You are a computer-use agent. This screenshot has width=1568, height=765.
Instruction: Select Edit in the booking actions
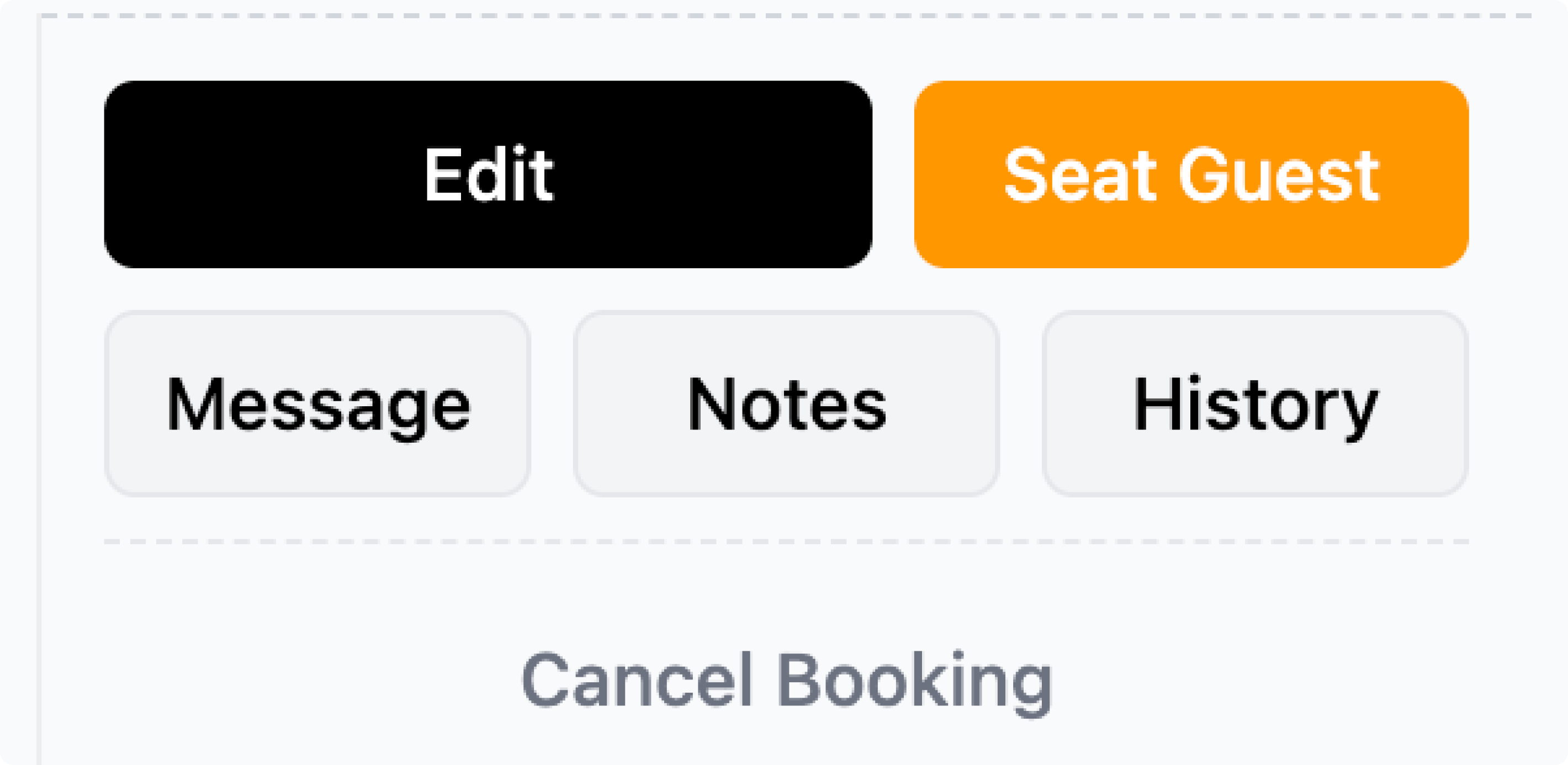click(488, 174)
